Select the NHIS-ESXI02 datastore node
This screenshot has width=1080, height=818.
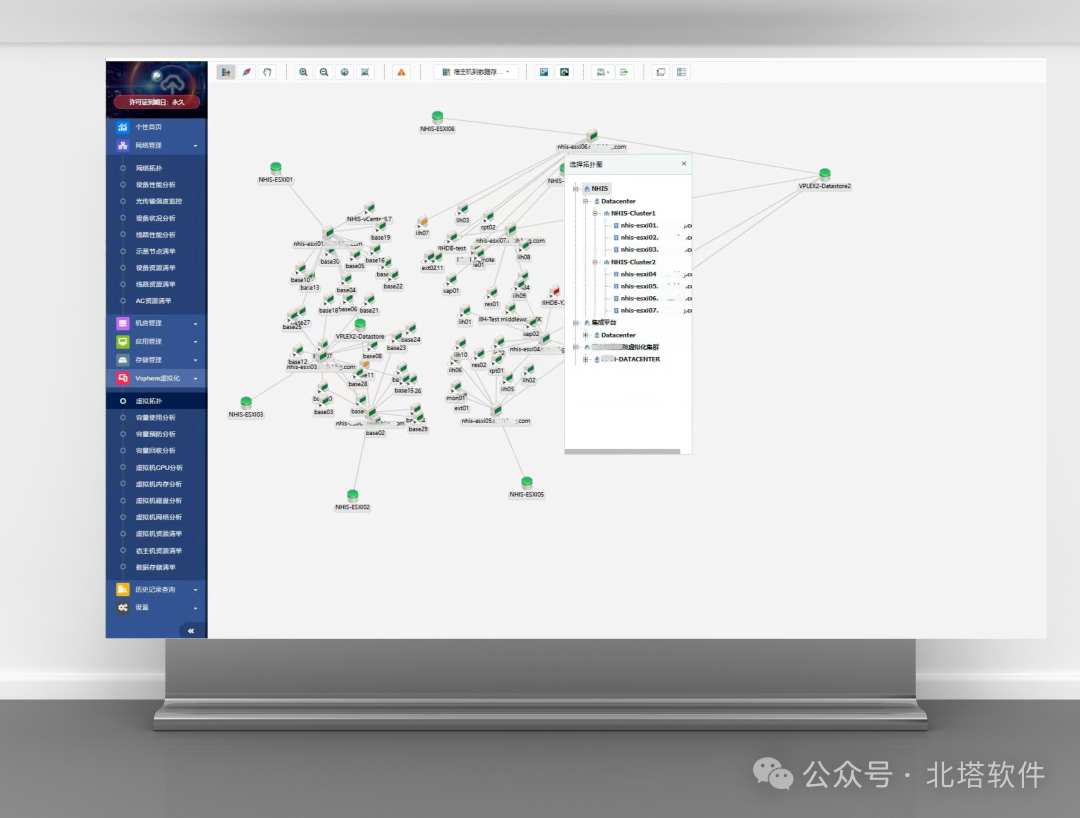tap(353, 494)
